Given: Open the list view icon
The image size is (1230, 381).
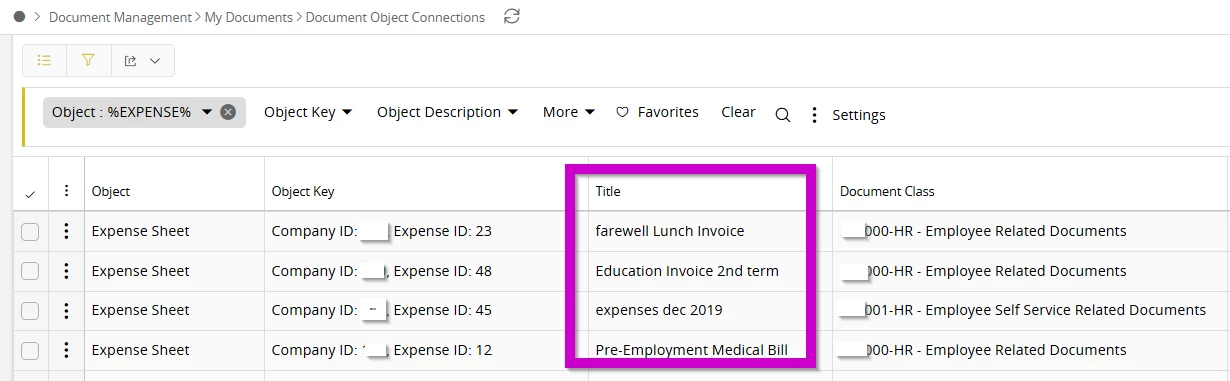Looking at the screenshot, I should (44, 60).
